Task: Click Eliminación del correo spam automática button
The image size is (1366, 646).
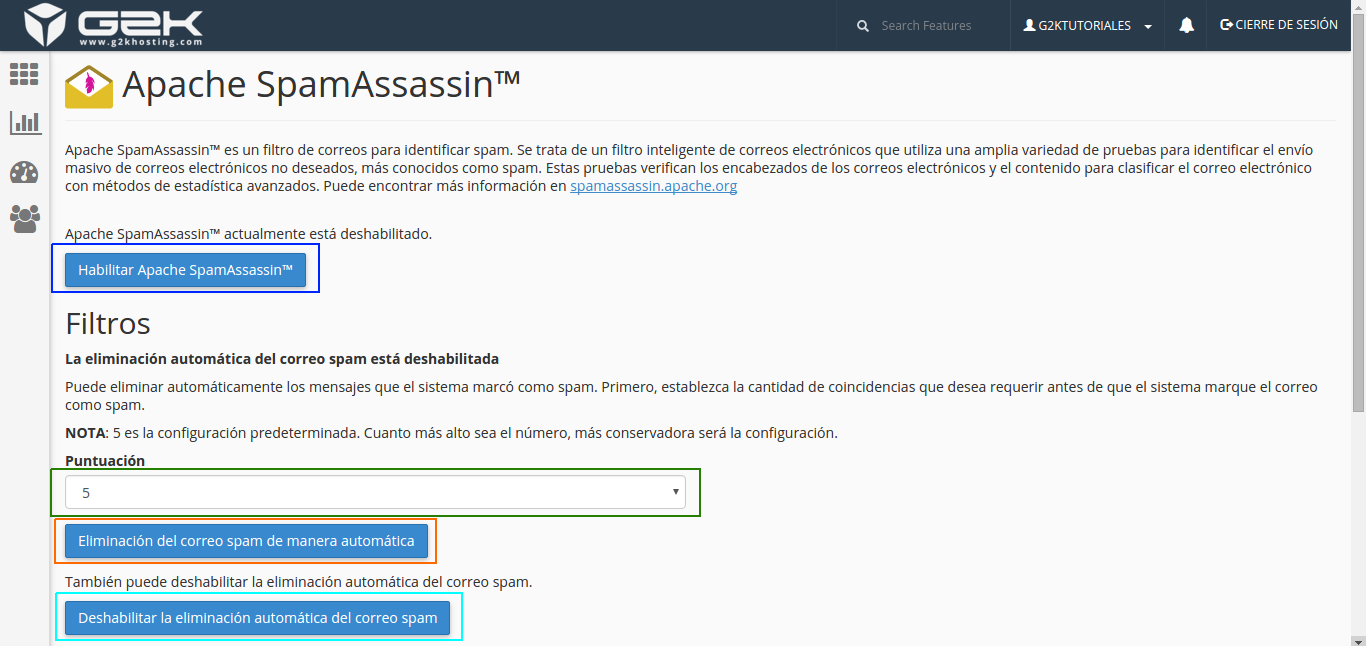Action: point(246,541)
